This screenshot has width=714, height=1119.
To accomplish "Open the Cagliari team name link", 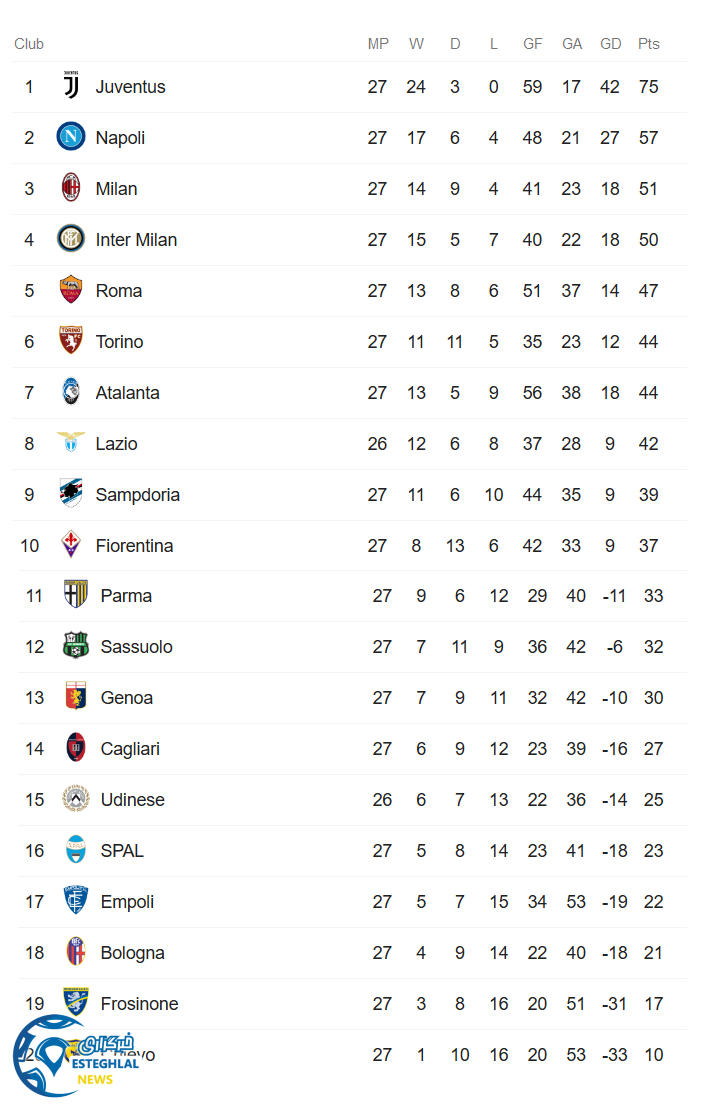I will [x=130, y=749].
